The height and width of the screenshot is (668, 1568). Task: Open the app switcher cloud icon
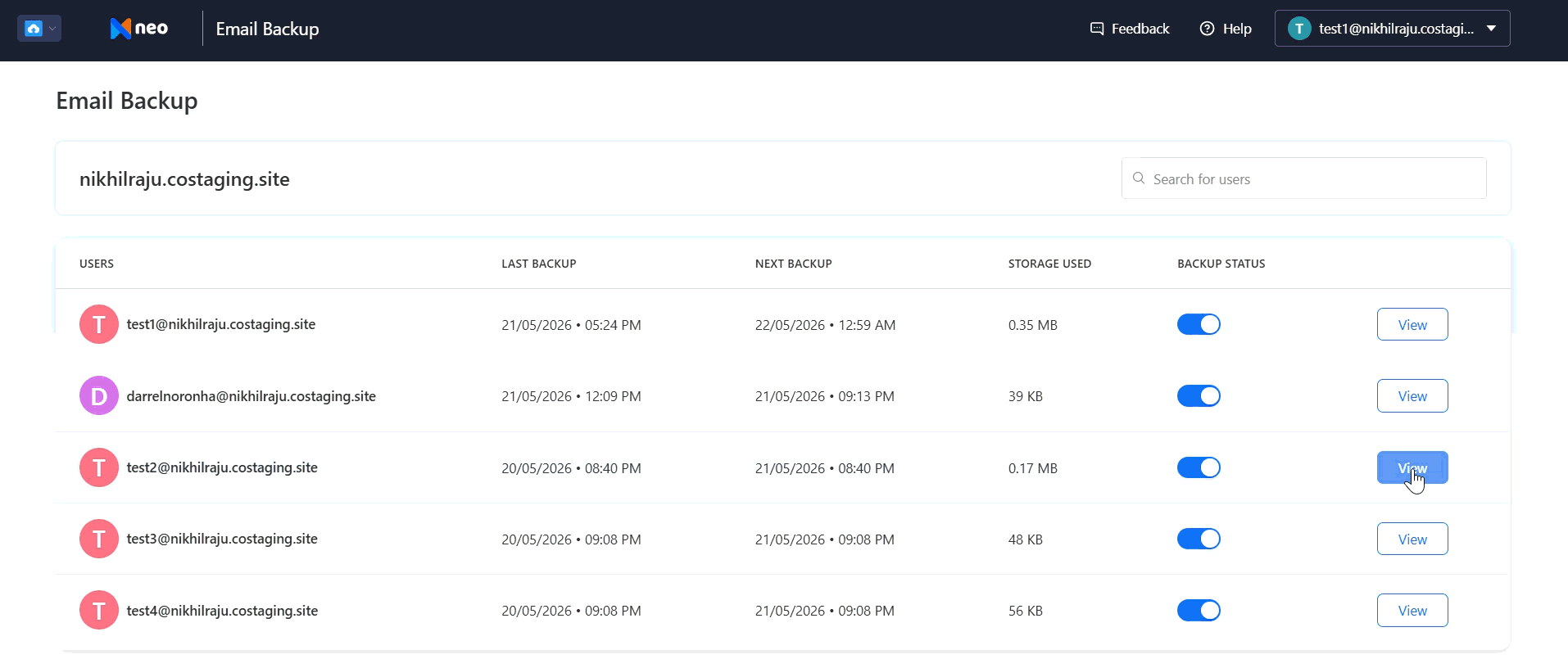click(34, 29)
